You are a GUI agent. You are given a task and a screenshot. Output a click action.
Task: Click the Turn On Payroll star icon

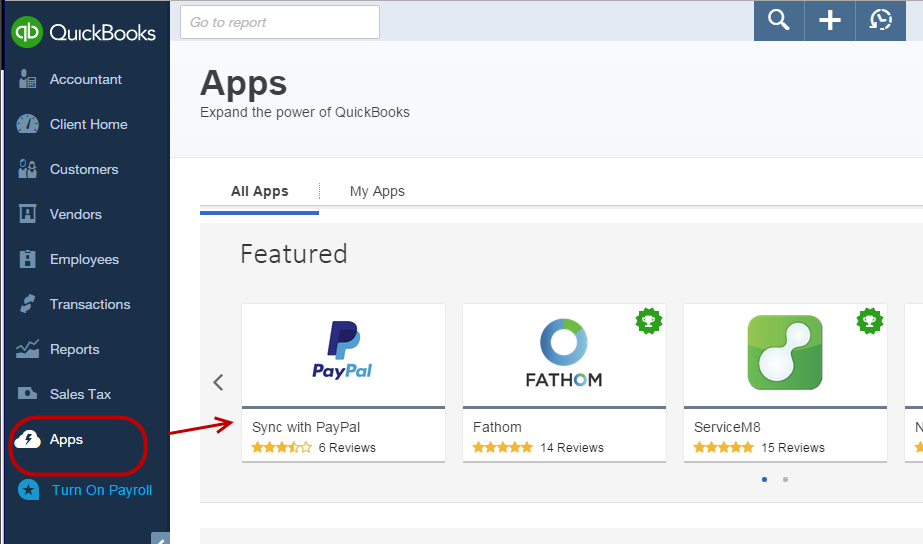pyautogui.click(x=28, y=490)
